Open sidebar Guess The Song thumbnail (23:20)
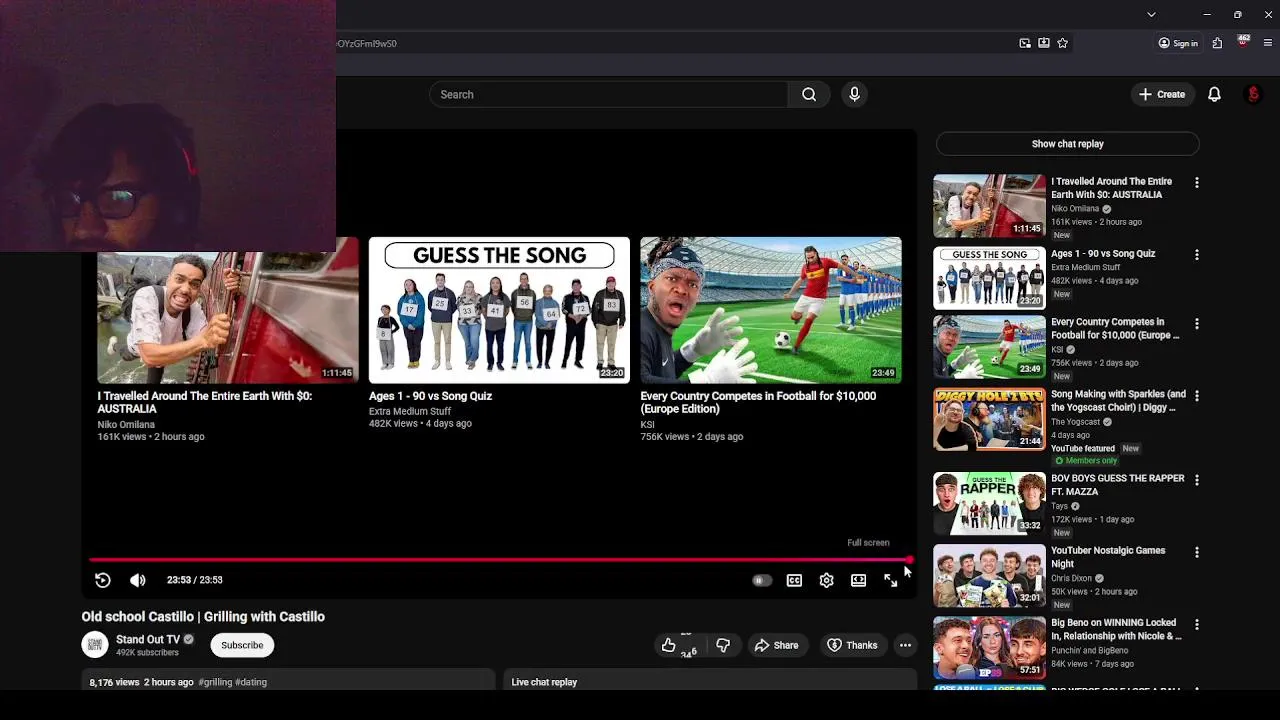The height and width of the screenshot is (720, 1280). click(x=989, y=278)
